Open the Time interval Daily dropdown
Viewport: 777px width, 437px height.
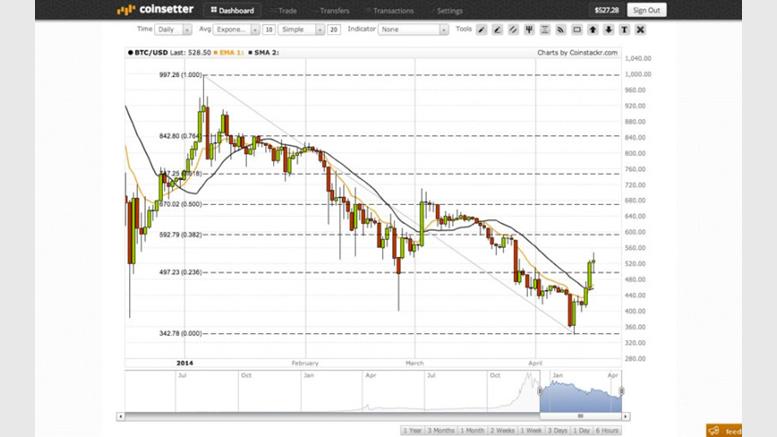coord(173,30)
